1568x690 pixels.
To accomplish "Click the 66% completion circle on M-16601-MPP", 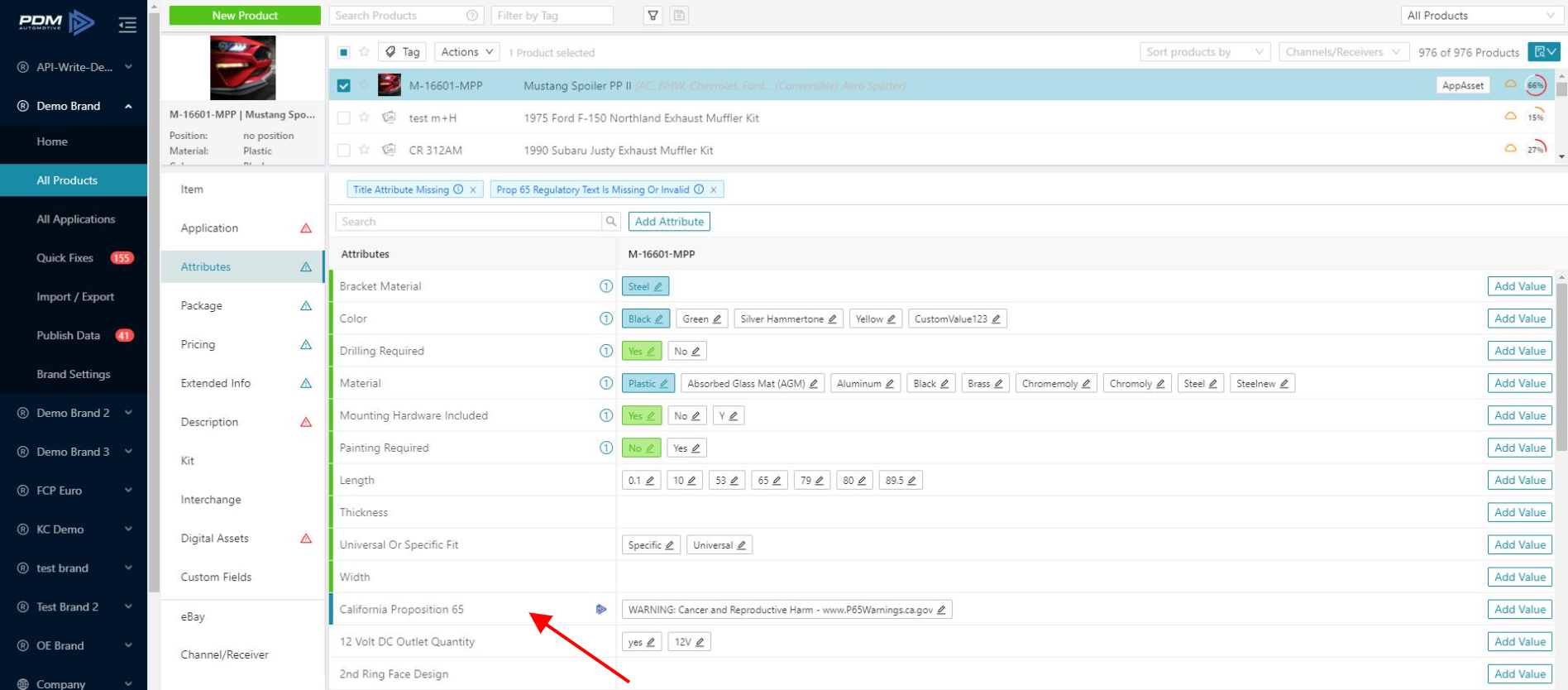I will 1536,85.
